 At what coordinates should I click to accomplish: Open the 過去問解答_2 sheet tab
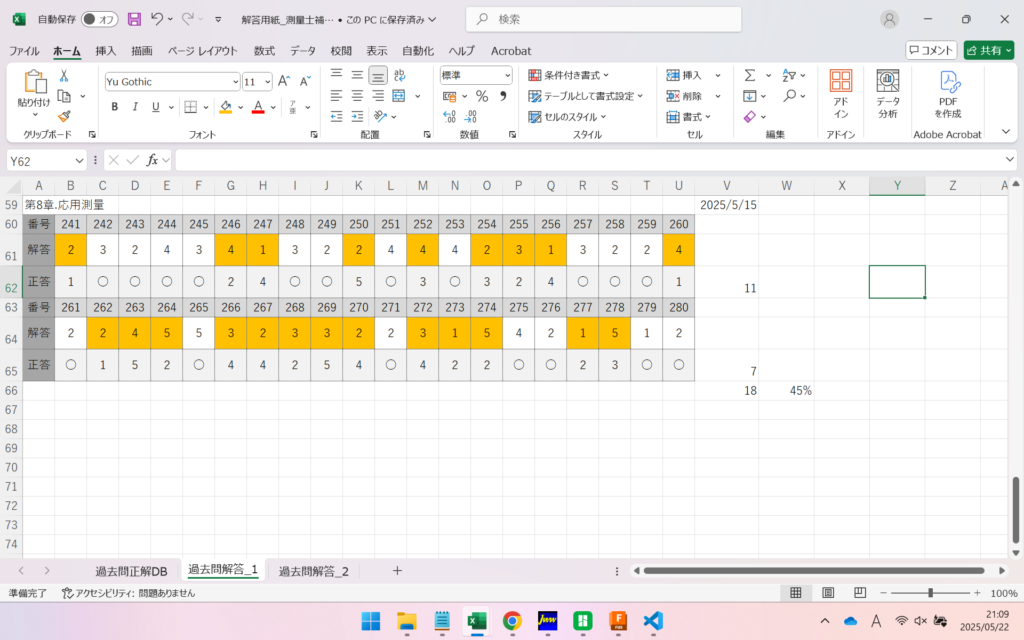313,571
